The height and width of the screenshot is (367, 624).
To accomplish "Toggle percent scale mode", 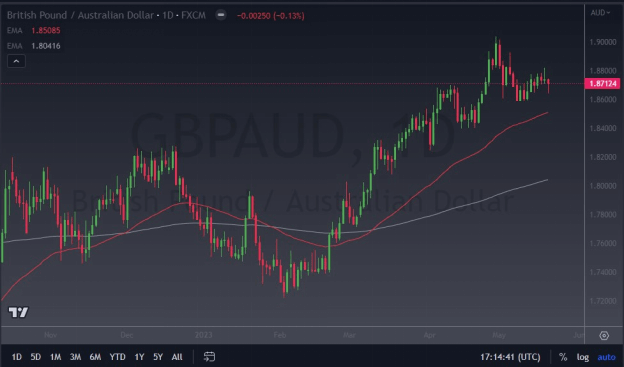I will pyautogui.click(x=563, y=357).
